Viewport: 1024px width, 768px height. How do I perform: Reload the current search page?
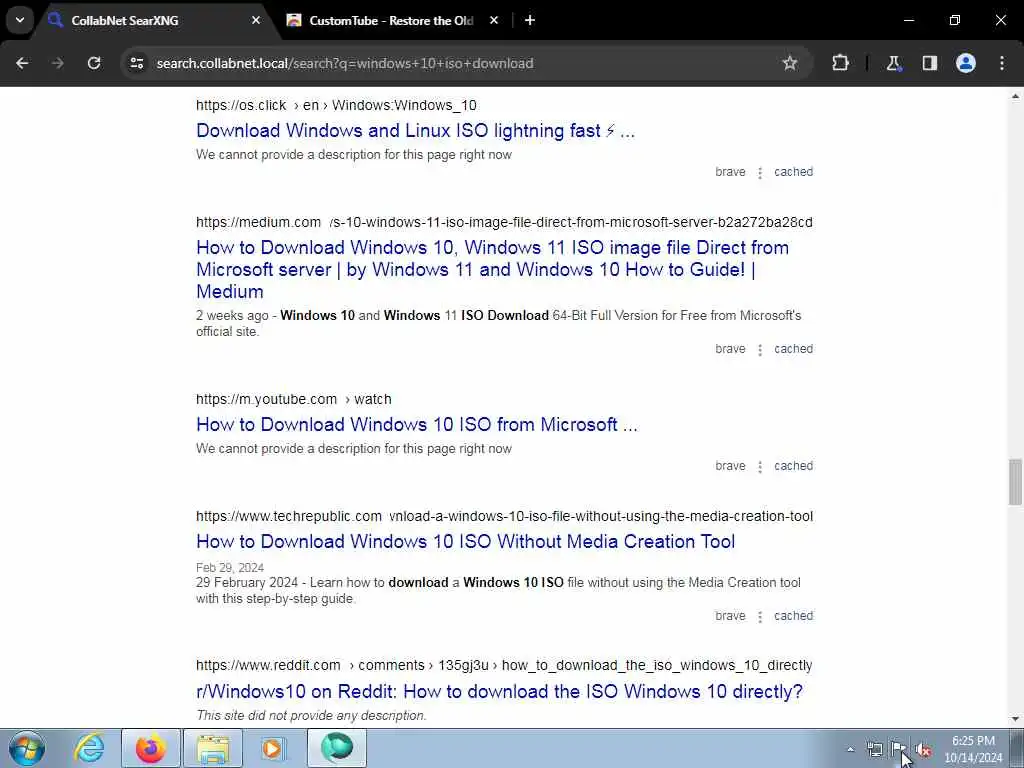(x=94, y=63)
